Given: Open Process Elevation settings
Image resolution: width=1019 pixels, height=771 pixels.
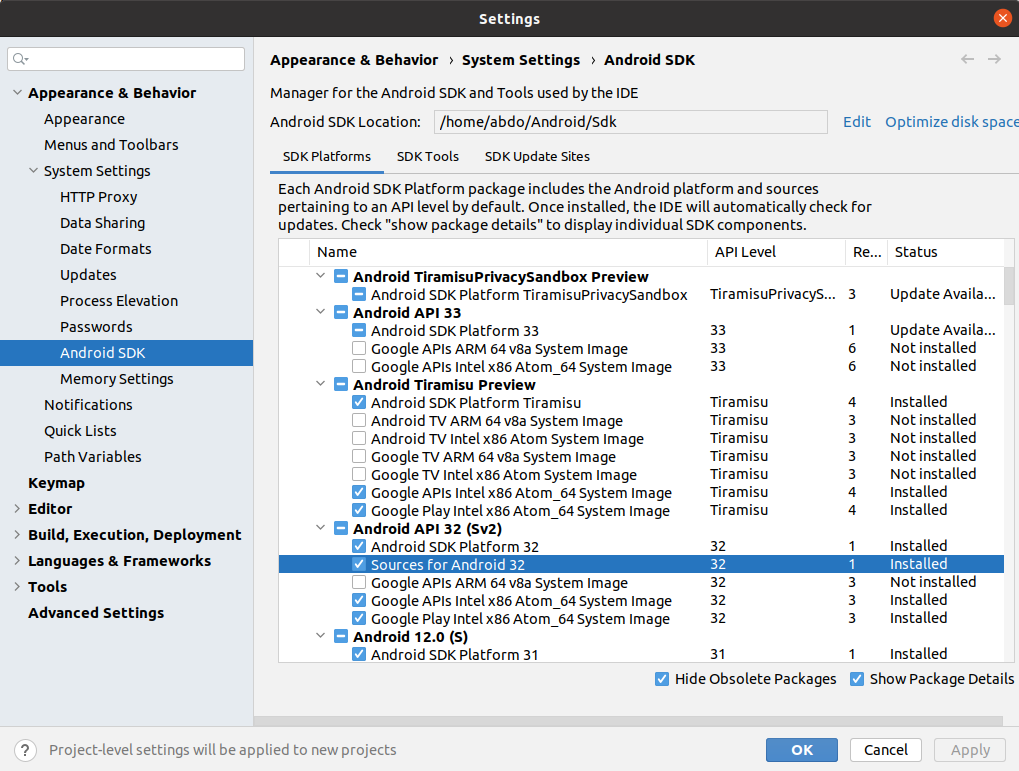Looking at the screenshot, I should [x=119, y=301].
